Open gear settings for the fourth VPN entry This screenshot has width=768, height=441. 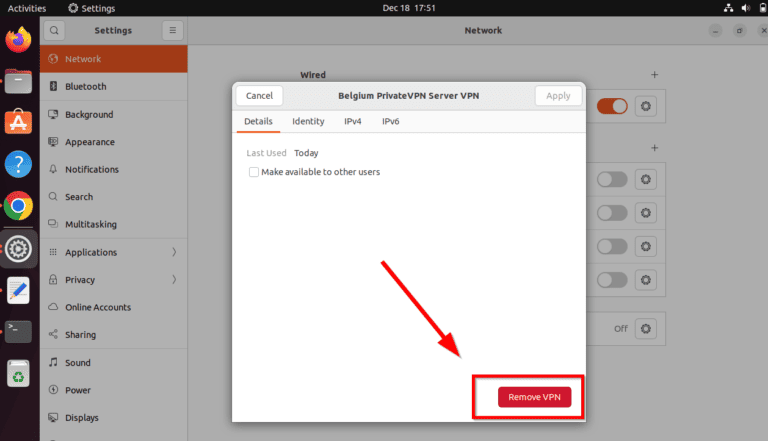(646, 280)
